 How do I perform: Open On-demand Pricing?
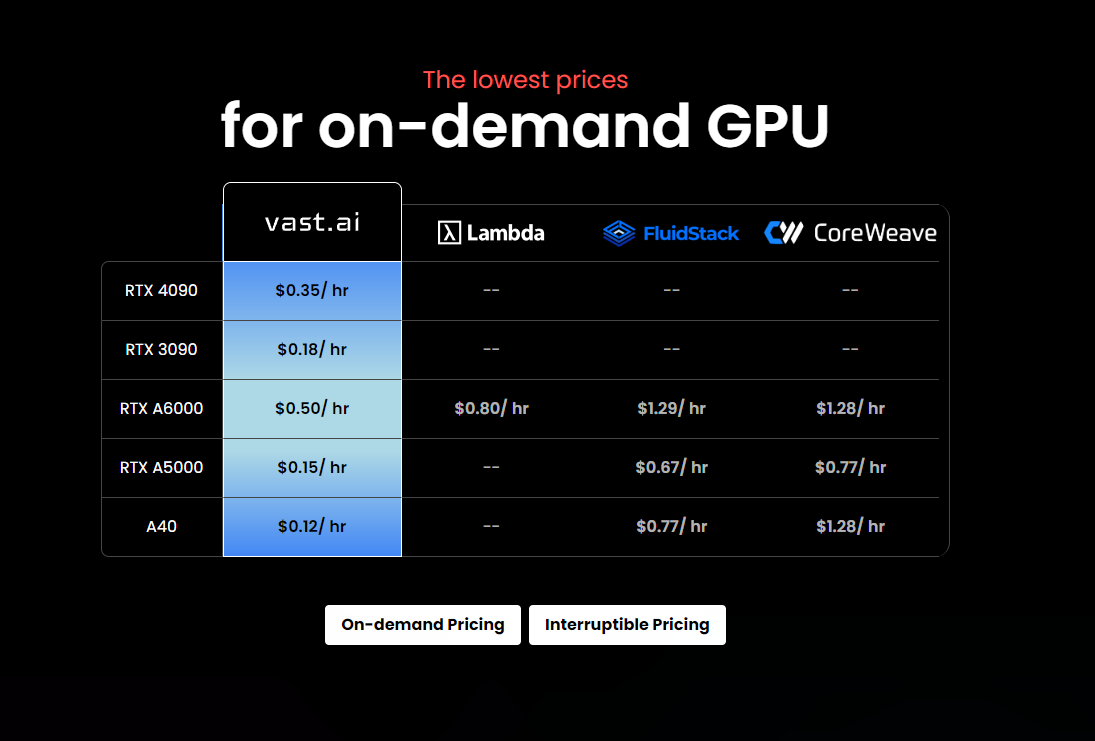tap(422, 624)
